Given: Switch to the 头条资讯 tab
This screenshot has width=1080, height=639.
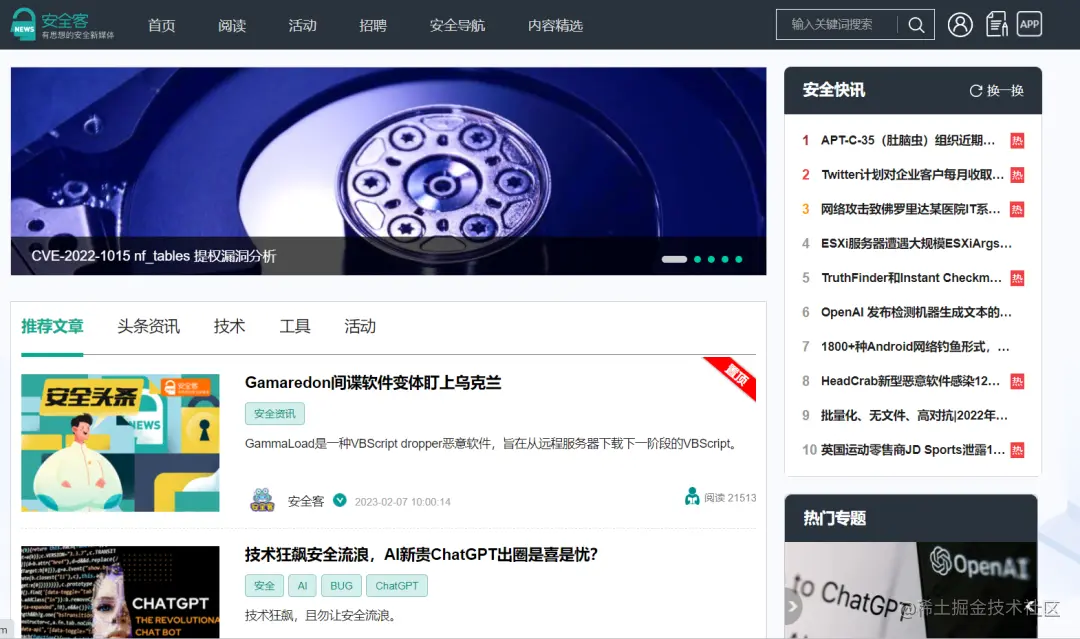Looking at the screenshot, I should click(147, 326).
